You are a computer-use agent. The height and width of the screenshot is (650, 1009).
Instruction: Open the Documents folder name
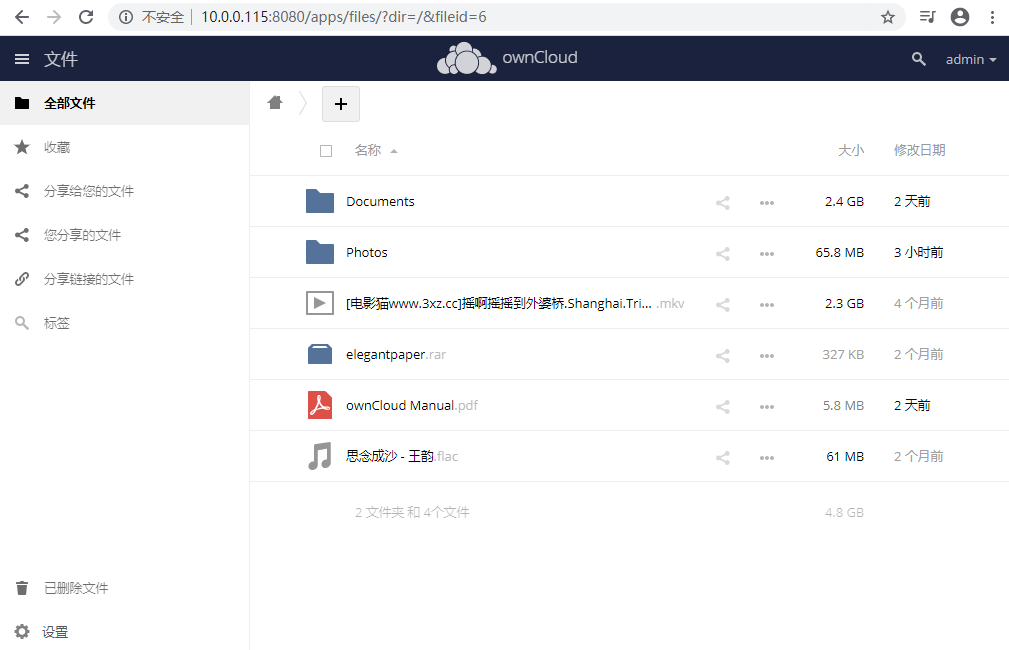coord(380,201)
